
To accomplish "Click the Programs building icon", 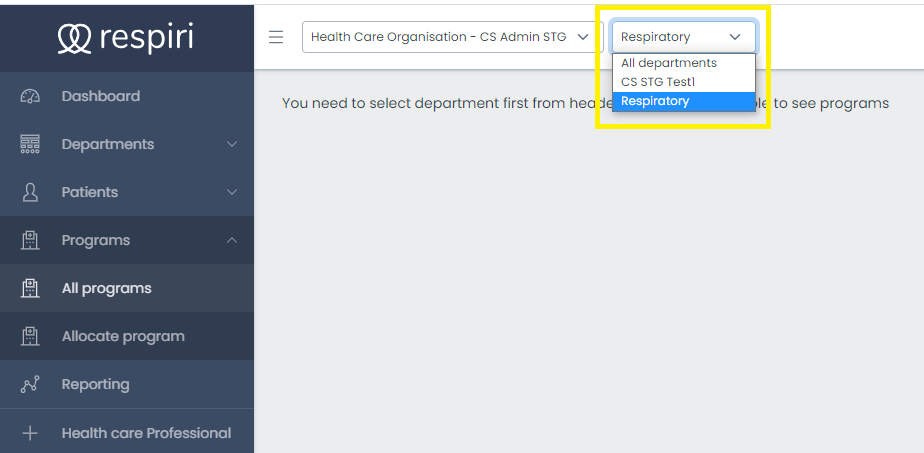I will point(30,240).
